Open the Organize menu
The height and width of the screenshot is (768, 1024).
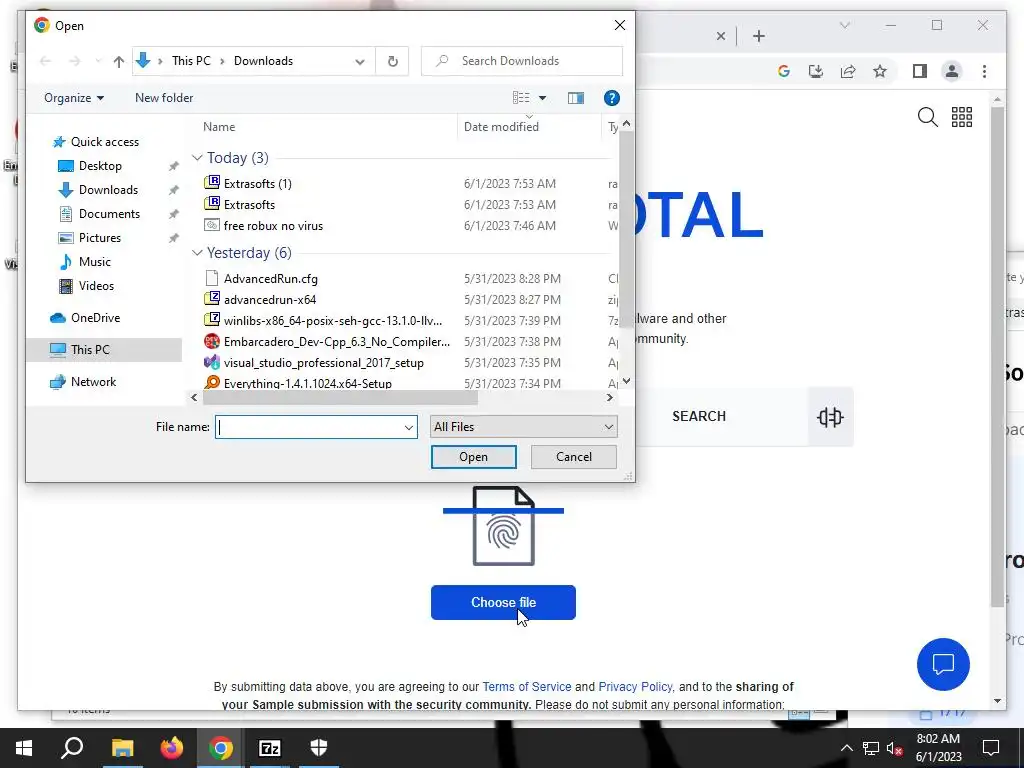(74, 98)
